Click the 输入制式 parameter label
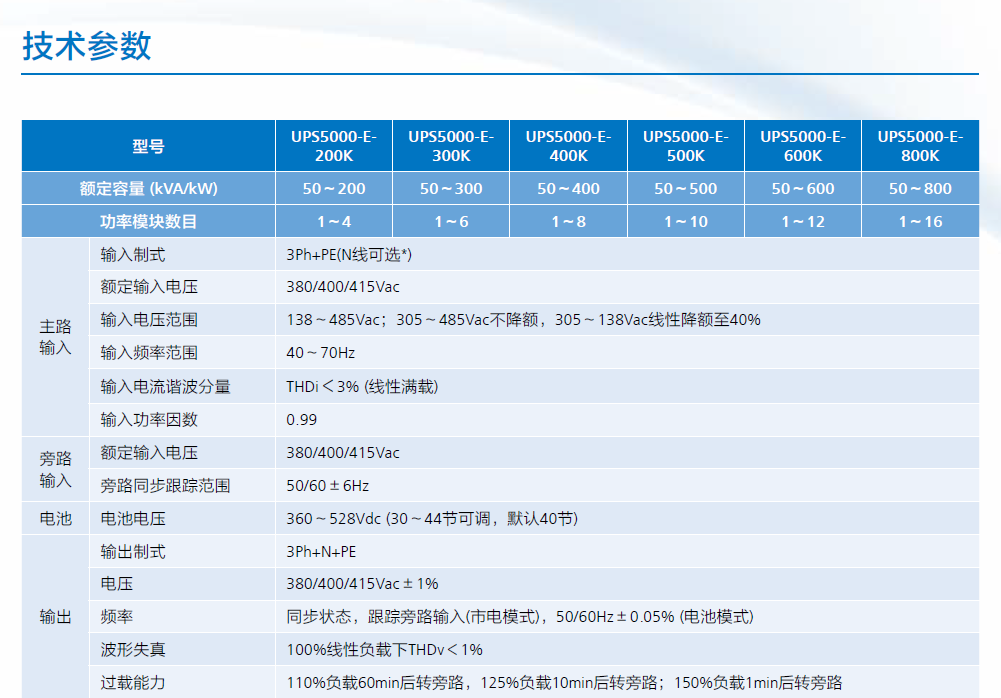This screenshot has width=1001, height=698. point(133,255)
